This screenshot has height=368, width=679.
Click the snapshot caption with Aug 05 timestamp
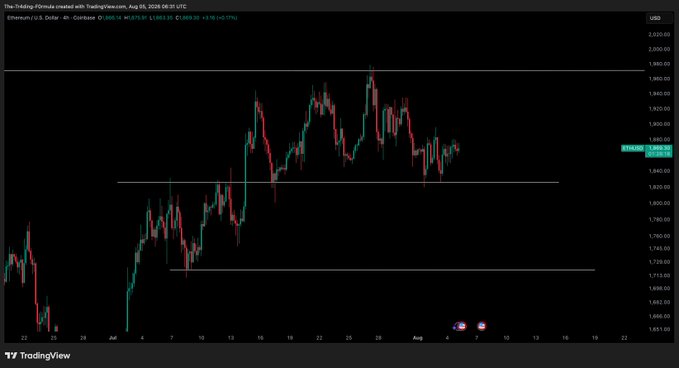click(95, 6)
